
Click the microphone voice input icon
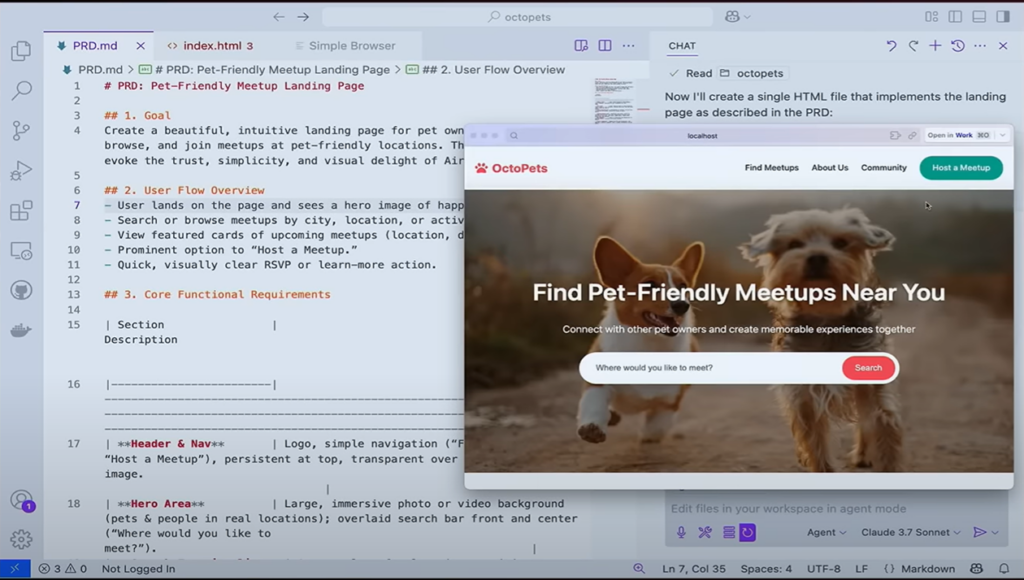[x=682, y=533]
